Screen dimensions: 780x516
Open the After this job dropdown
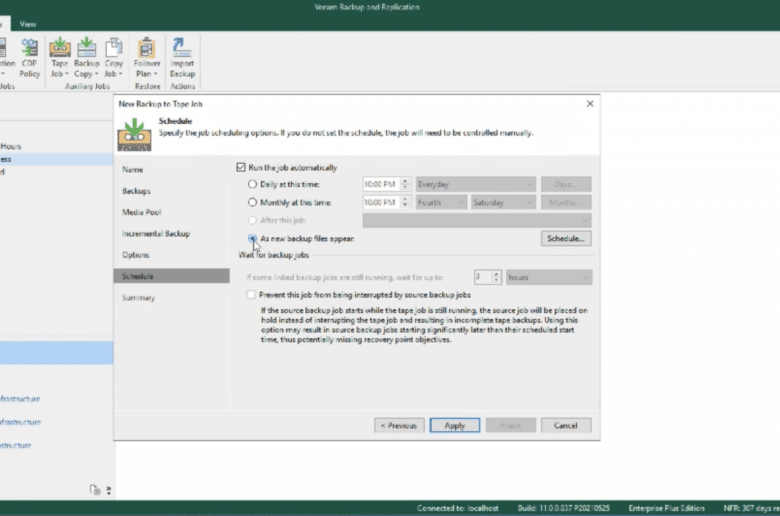coord(477,220)
